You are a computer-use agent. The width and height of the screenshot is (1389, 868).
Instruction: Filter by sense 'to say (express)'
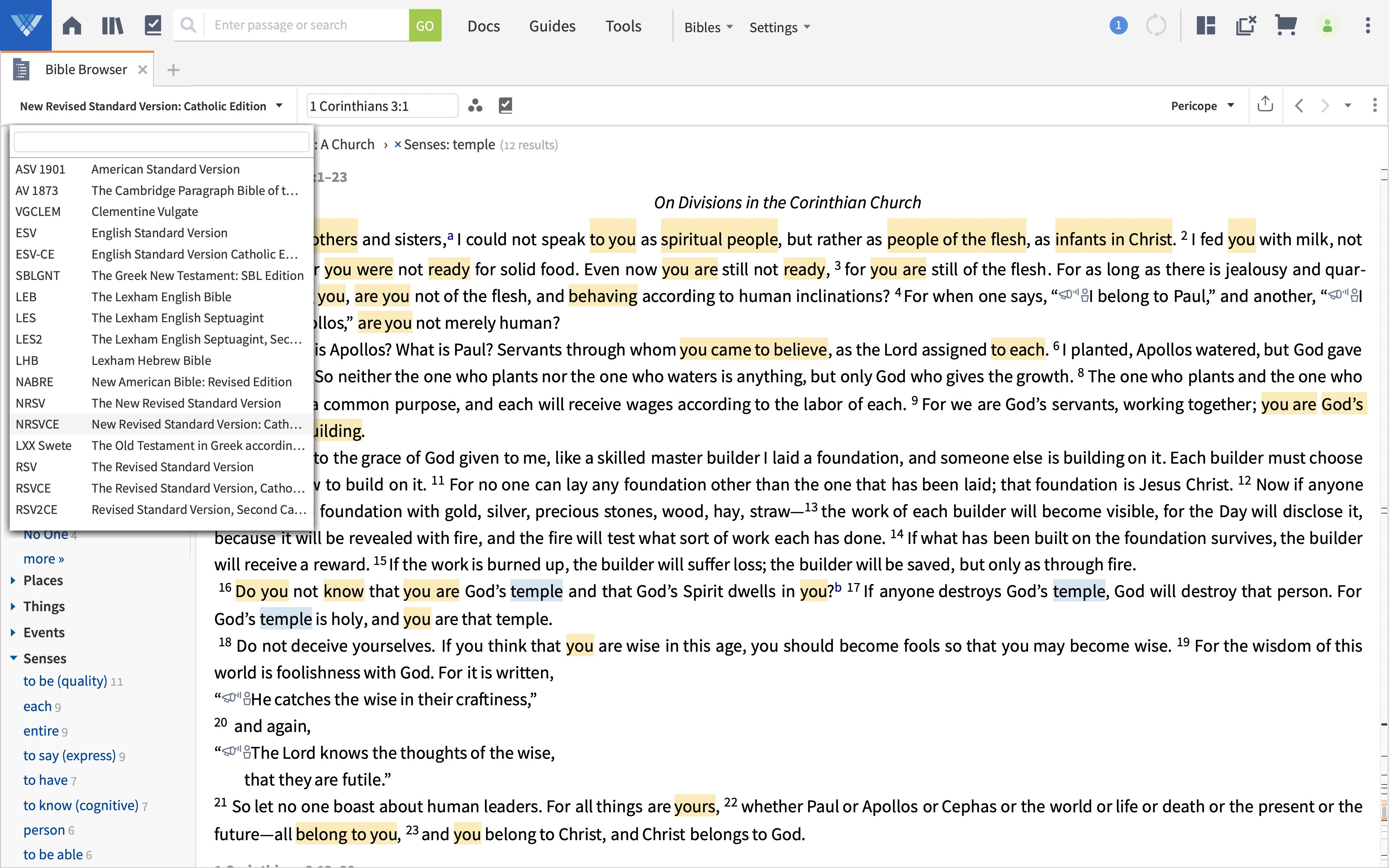(69, 756)
